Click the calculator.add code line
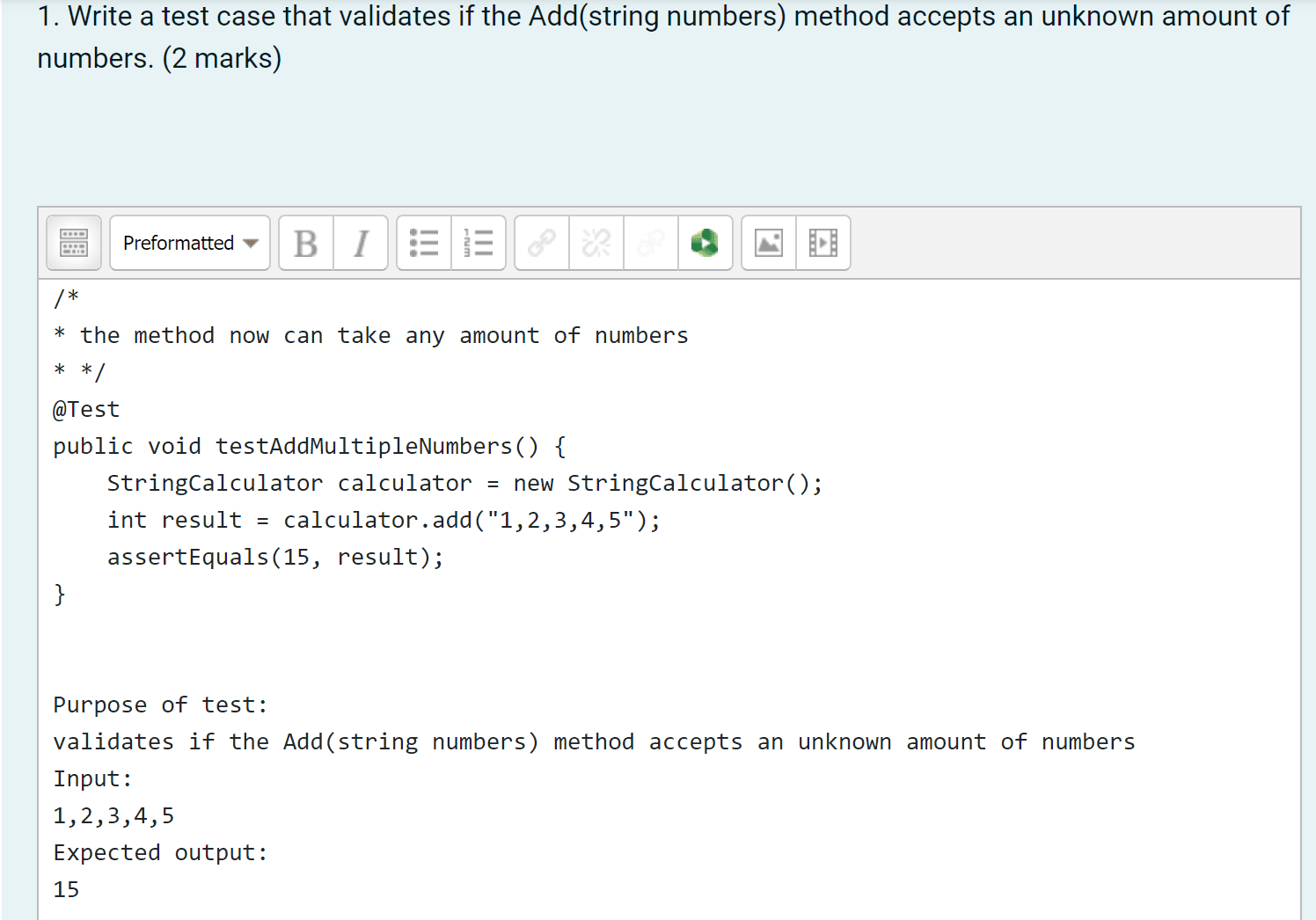The height and width of the screenshot is (920, 1316). click(384, 520)
